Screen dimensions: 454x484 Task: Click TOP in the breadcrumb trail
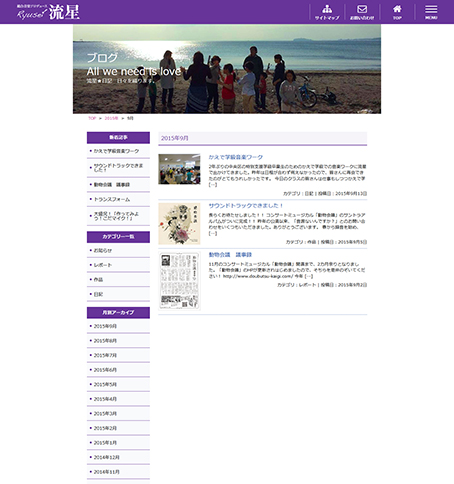pyautogui.click(x=92, y=118)
